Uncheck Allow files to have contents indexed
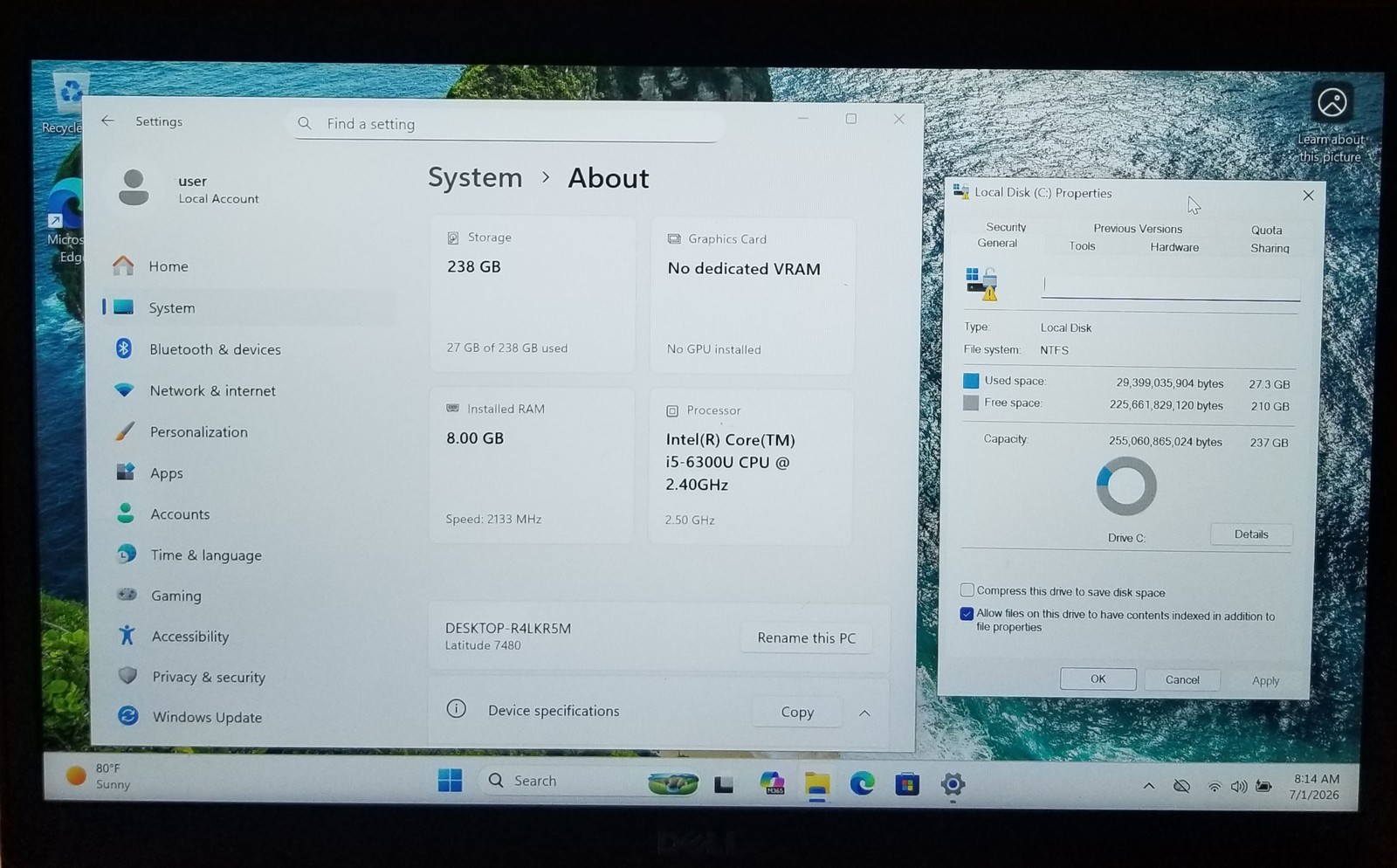Viewport: 1397px width, 868px height. 967,614
